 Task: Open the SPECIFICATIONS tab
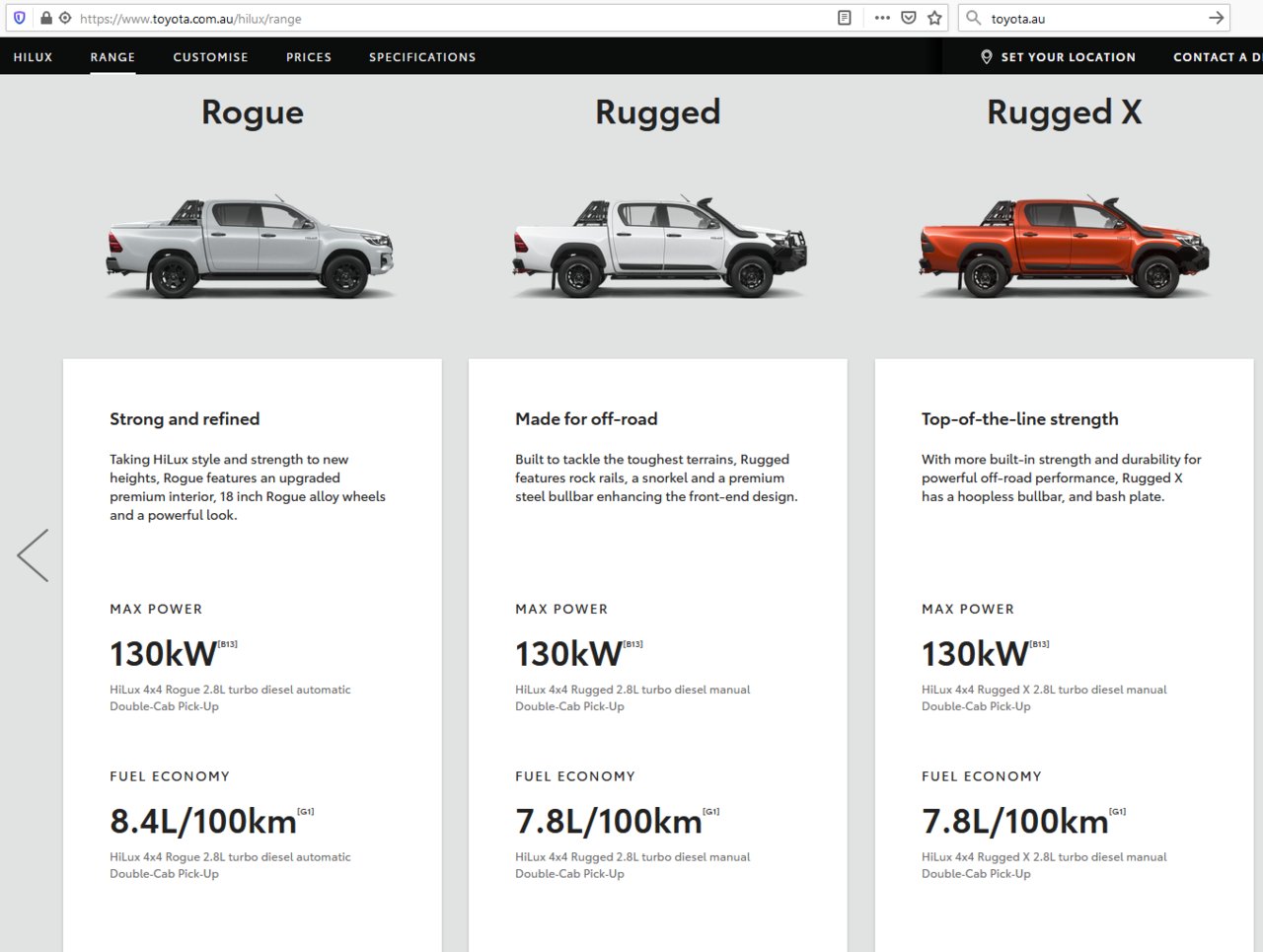422,57
